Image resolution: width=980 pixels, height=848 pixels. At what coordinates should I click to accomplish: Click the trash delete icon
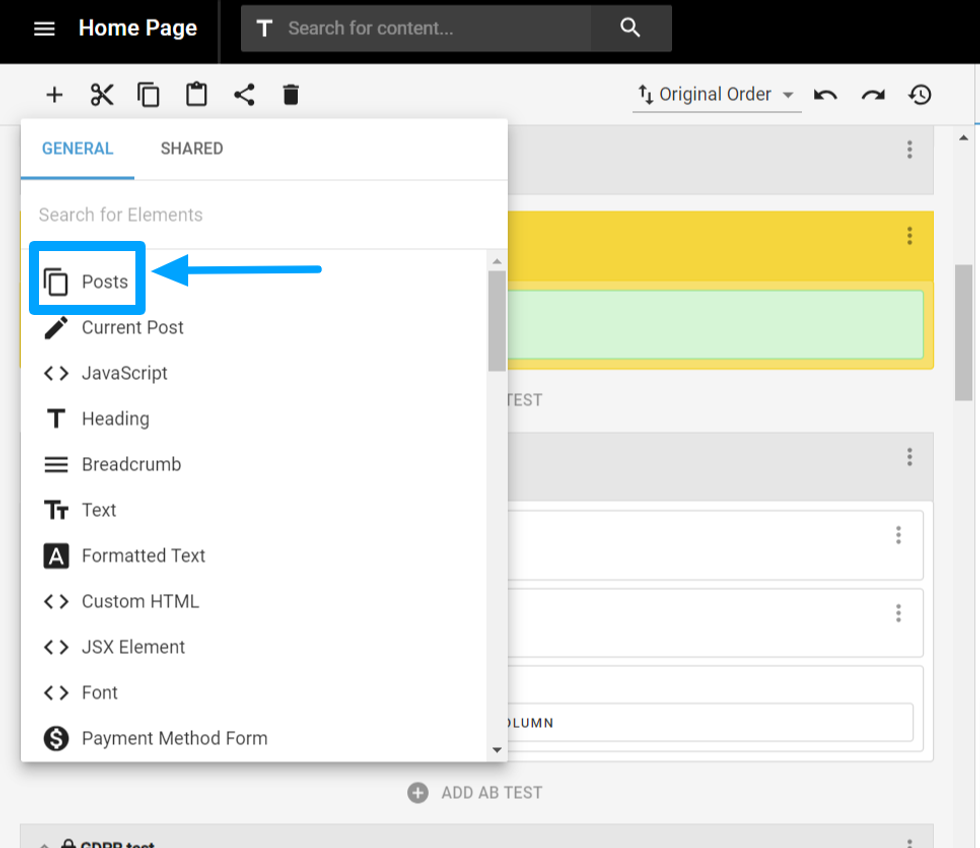click(291, 95)
